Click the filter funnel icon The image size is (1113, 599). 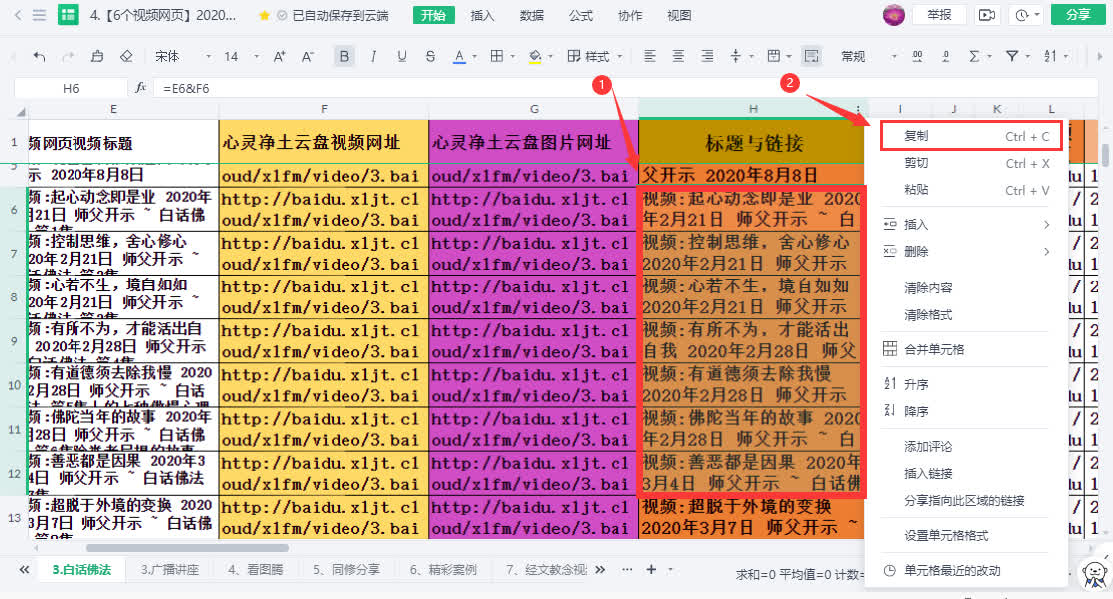(1012, 56)
